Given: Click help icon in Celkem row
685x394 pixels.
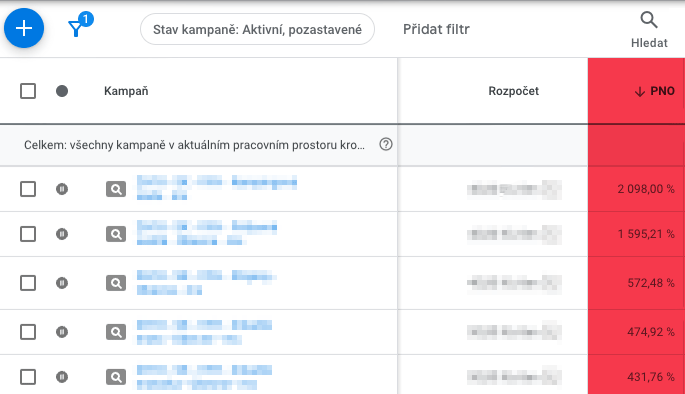Looking at the screenshot, I should click(x=386, y=144).
